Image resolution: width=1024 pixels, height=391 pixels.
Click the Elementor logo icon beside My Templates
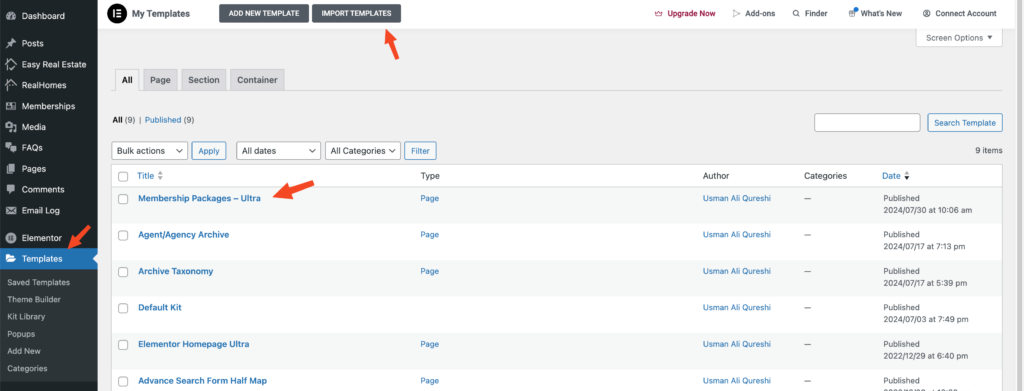pos(117,13)
